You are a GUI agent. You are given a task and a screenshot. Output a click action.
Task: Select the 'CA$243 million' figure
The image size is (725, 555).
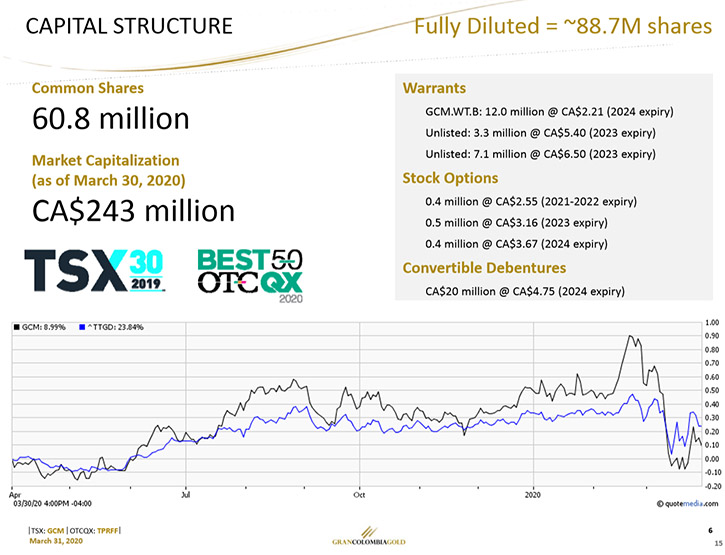point(133,211)
